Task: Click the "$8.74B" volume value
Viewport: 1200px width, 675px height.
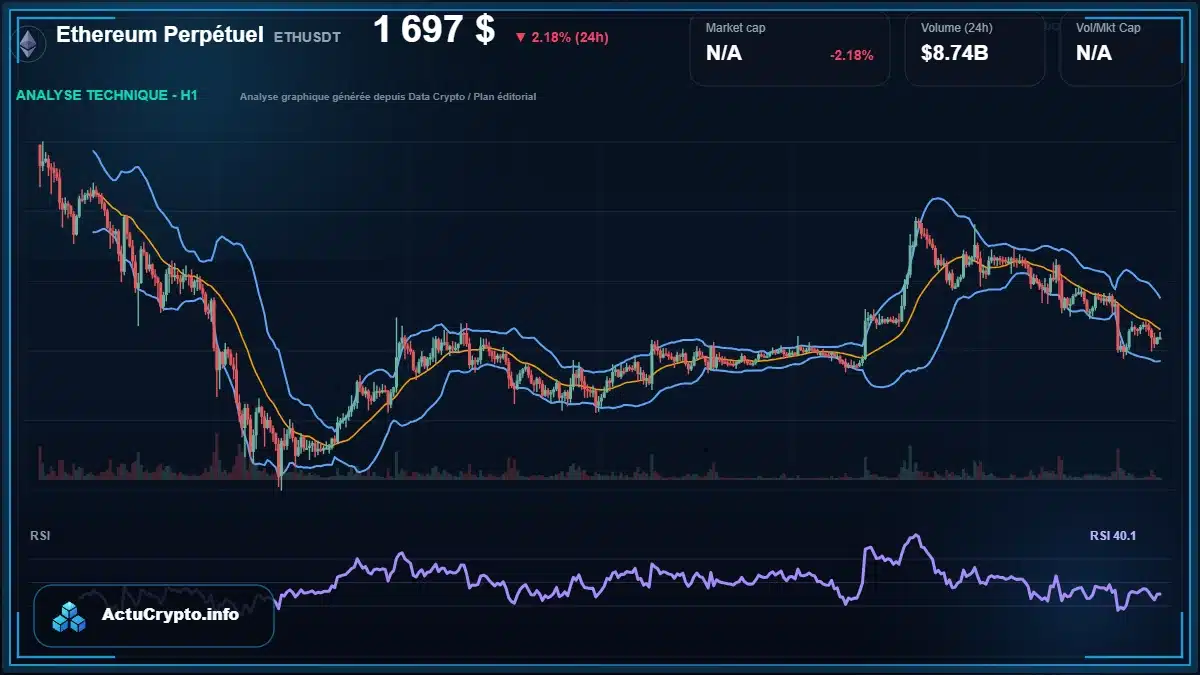Action: tap(955, 54)
